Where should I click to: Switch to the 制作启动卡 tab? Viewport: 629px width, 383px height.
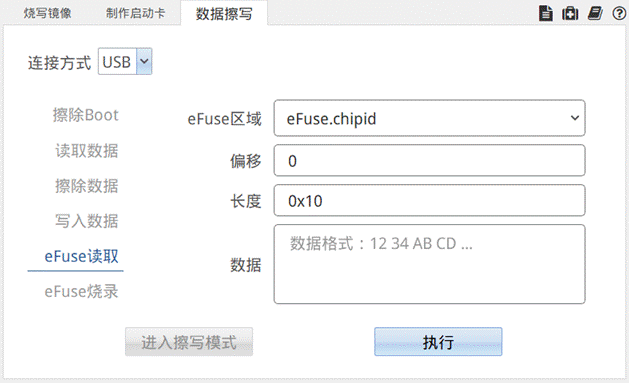[136, 13]
